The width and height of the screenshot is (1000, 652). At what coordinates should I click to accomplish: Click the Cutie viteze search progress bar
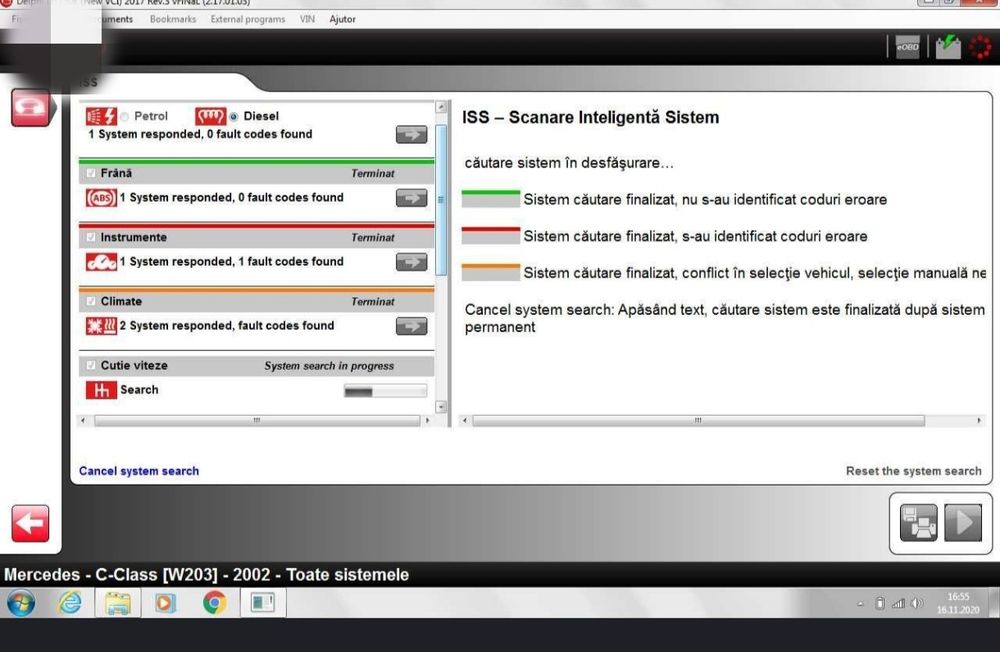[385, 391]
